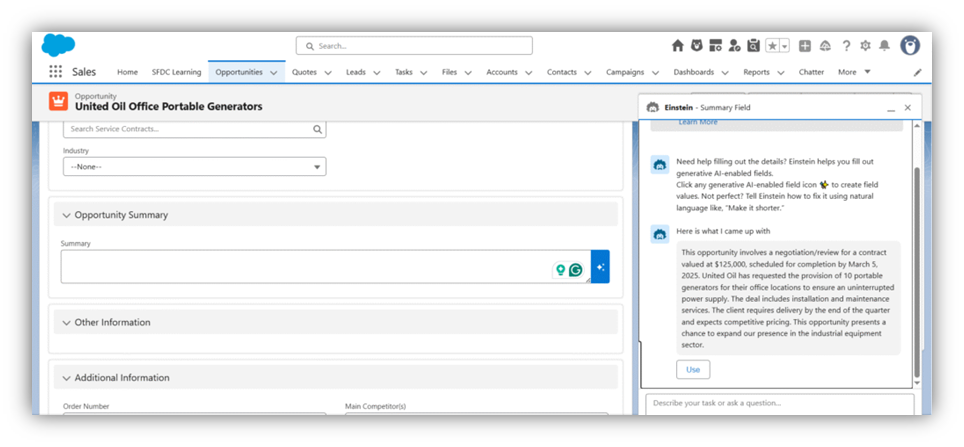Image resolution: width=964 pixels, height=447 pixels.
Task: Open the Reports tab dropdown chevron
Action: click(780, 73)
